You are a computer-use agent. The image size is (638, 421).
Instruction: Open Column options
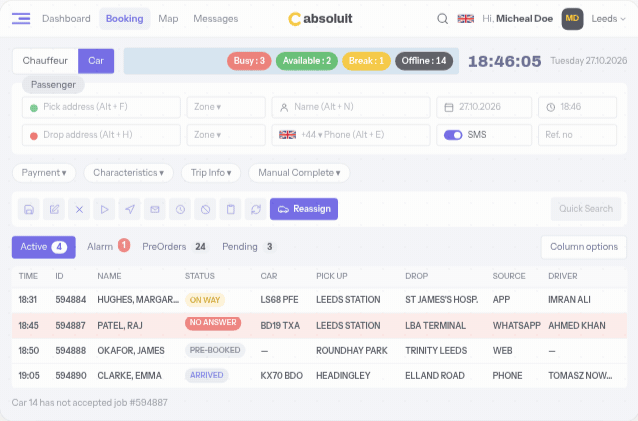583,247
